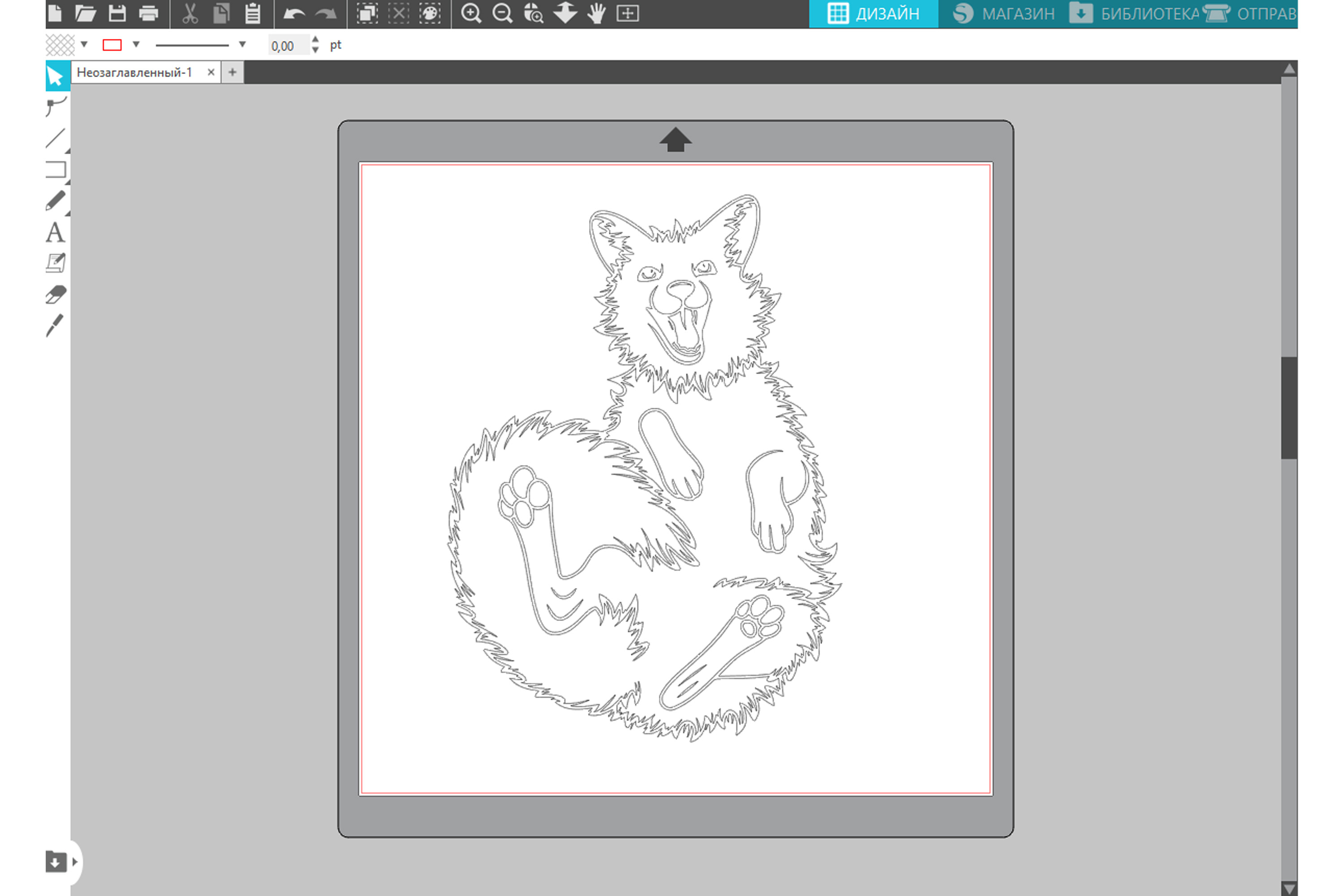
Task: Select the freehand Pencil drawing tool
Action: (56, 201)
